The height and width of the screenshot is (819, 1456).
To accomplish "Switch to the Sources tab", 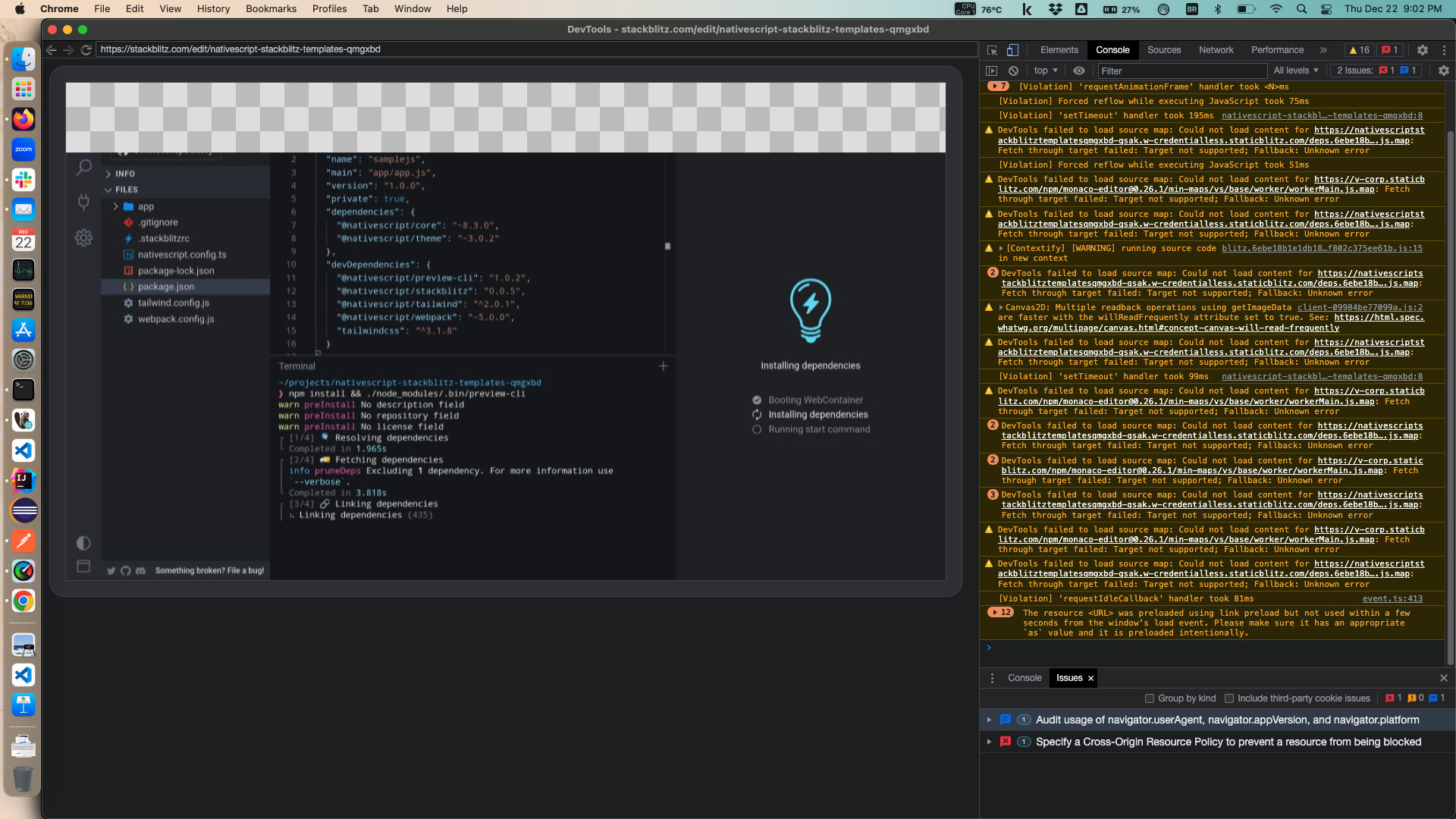I will point(1163,50).
